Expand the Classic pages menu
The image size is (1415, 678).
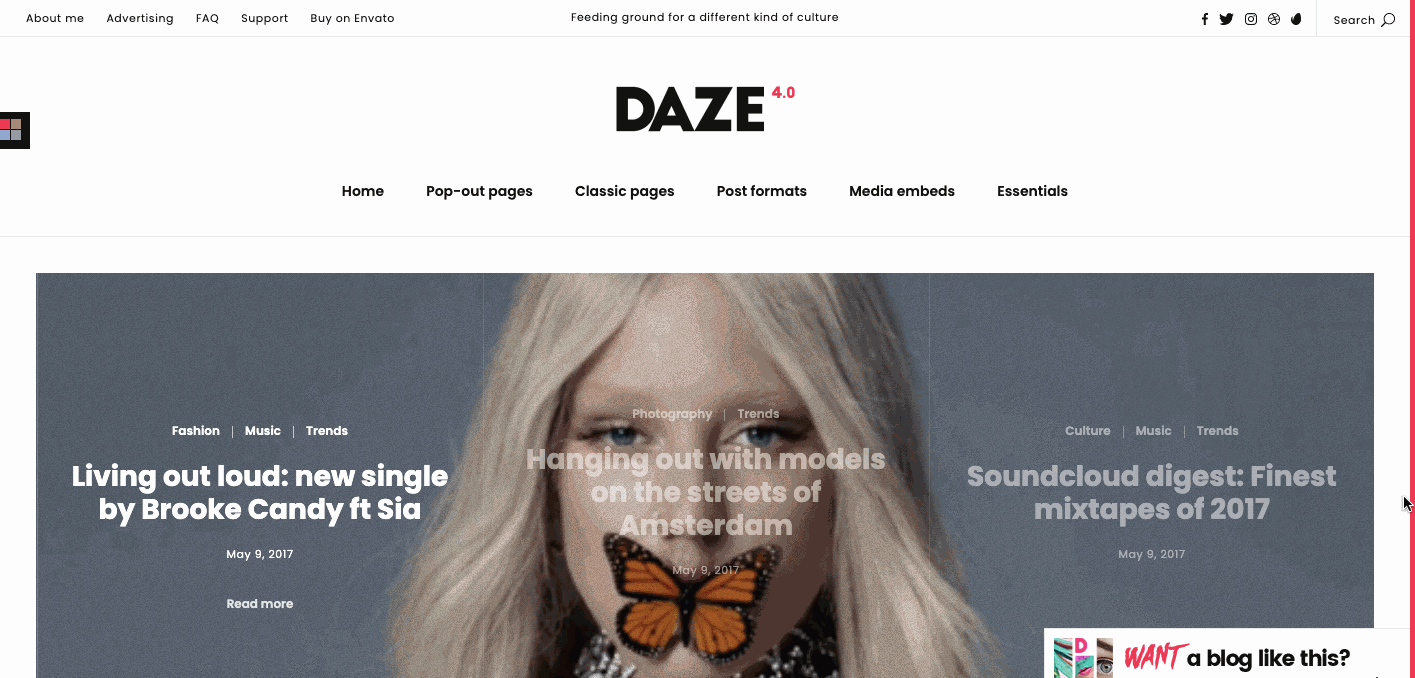pyautogui.click(x=625, y=191)
